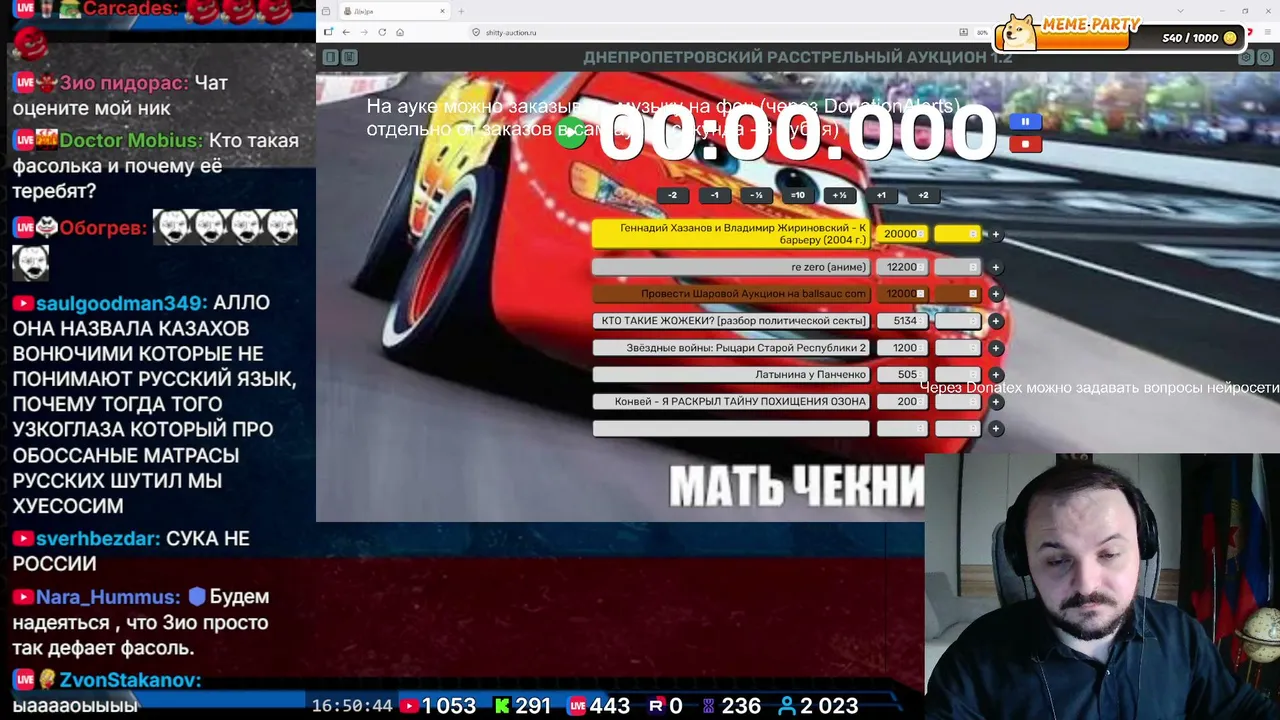This screenshot has width=1280, height=720.
Task: Click the -½ timer button
Action: 756,195
